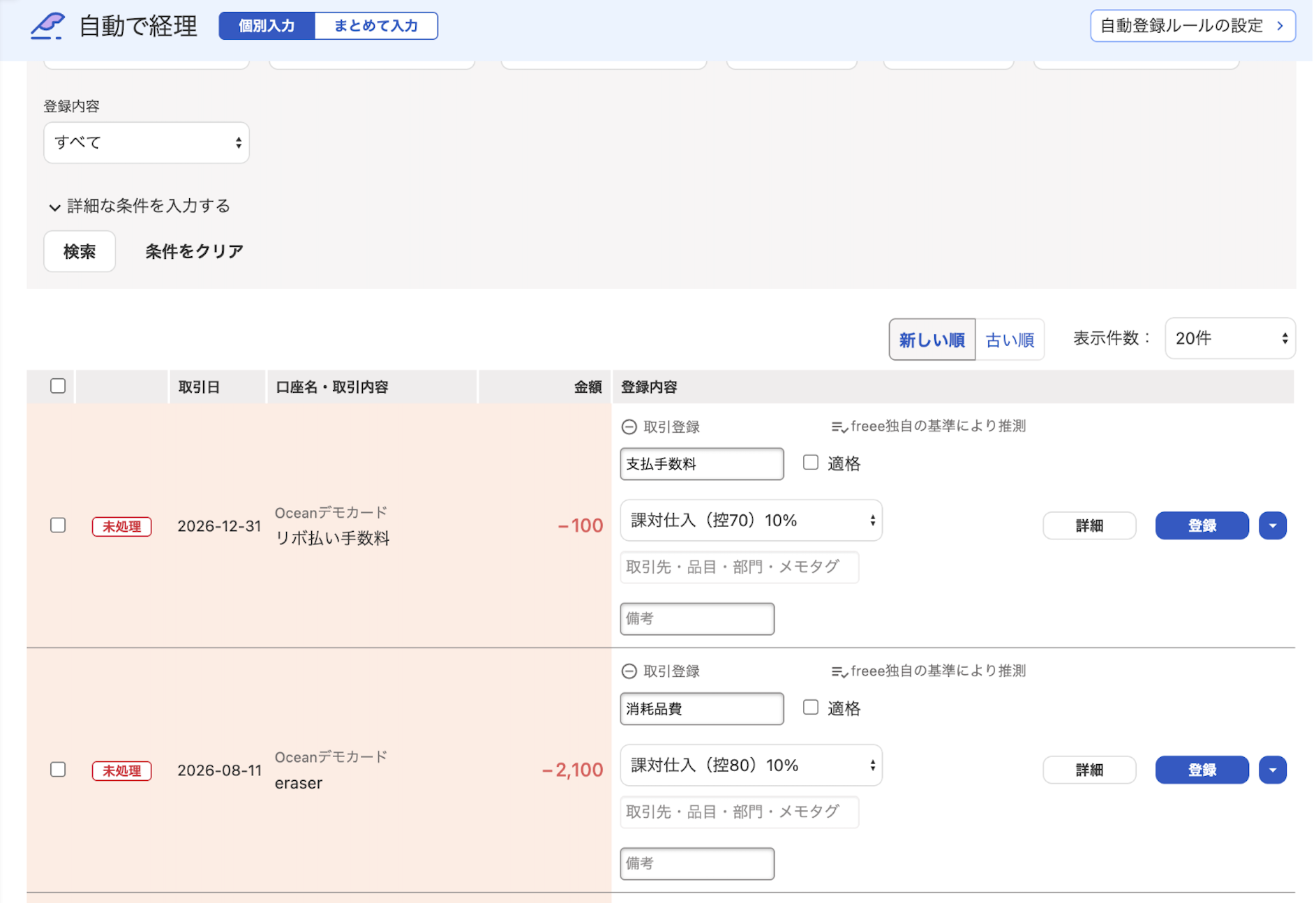This screenshot has height=903, width=1316.
Task: Click the 支払手数料 account field
Action: 702,464
